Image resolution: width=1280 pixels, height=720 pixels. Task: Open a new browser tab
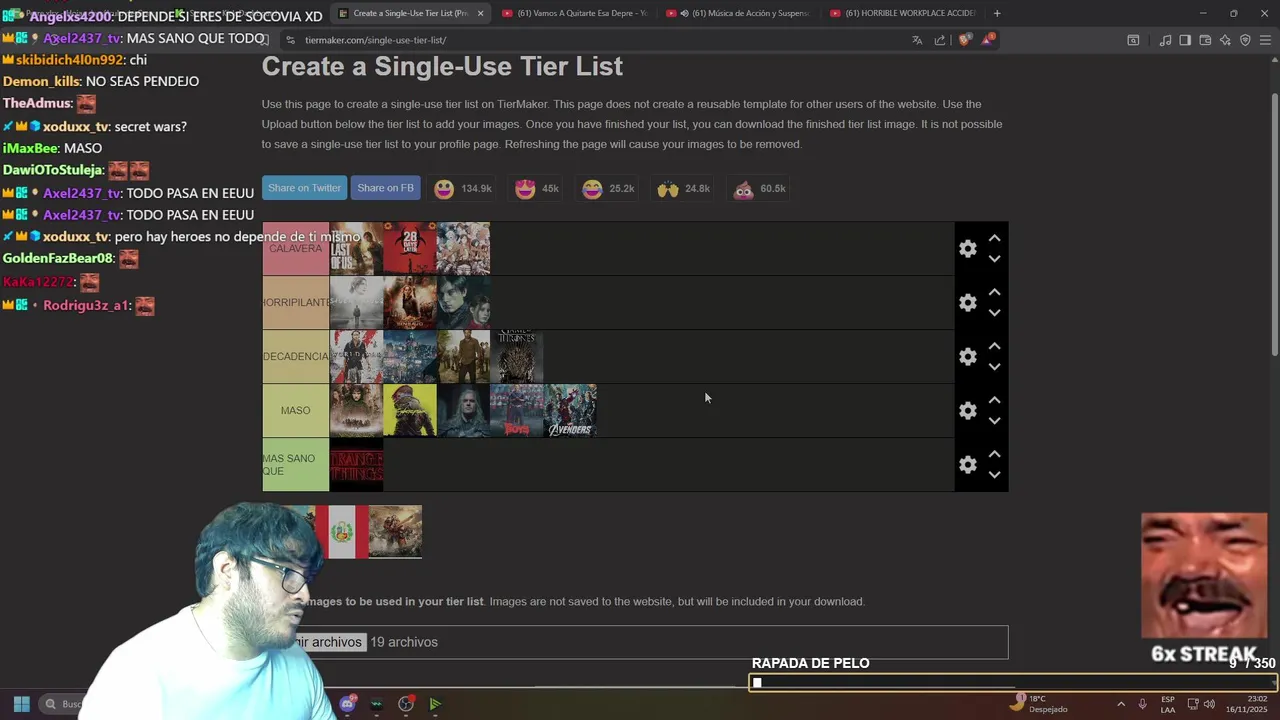point(997,13)
